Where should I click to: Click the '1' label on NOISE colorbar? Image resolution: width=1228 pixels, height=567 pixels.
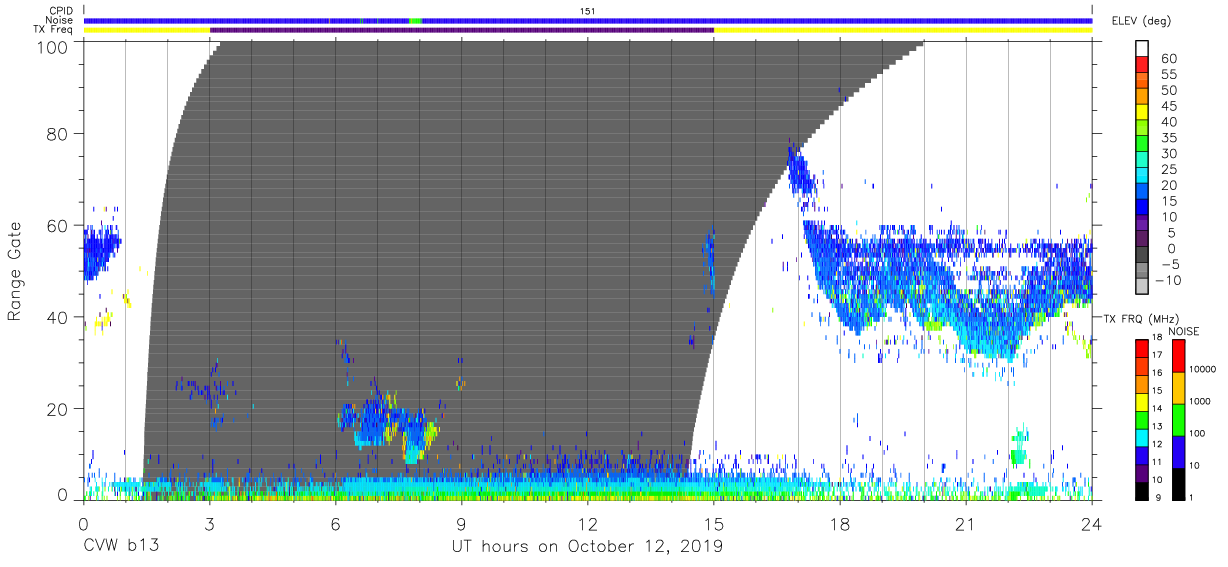[x=1193, y=497]
